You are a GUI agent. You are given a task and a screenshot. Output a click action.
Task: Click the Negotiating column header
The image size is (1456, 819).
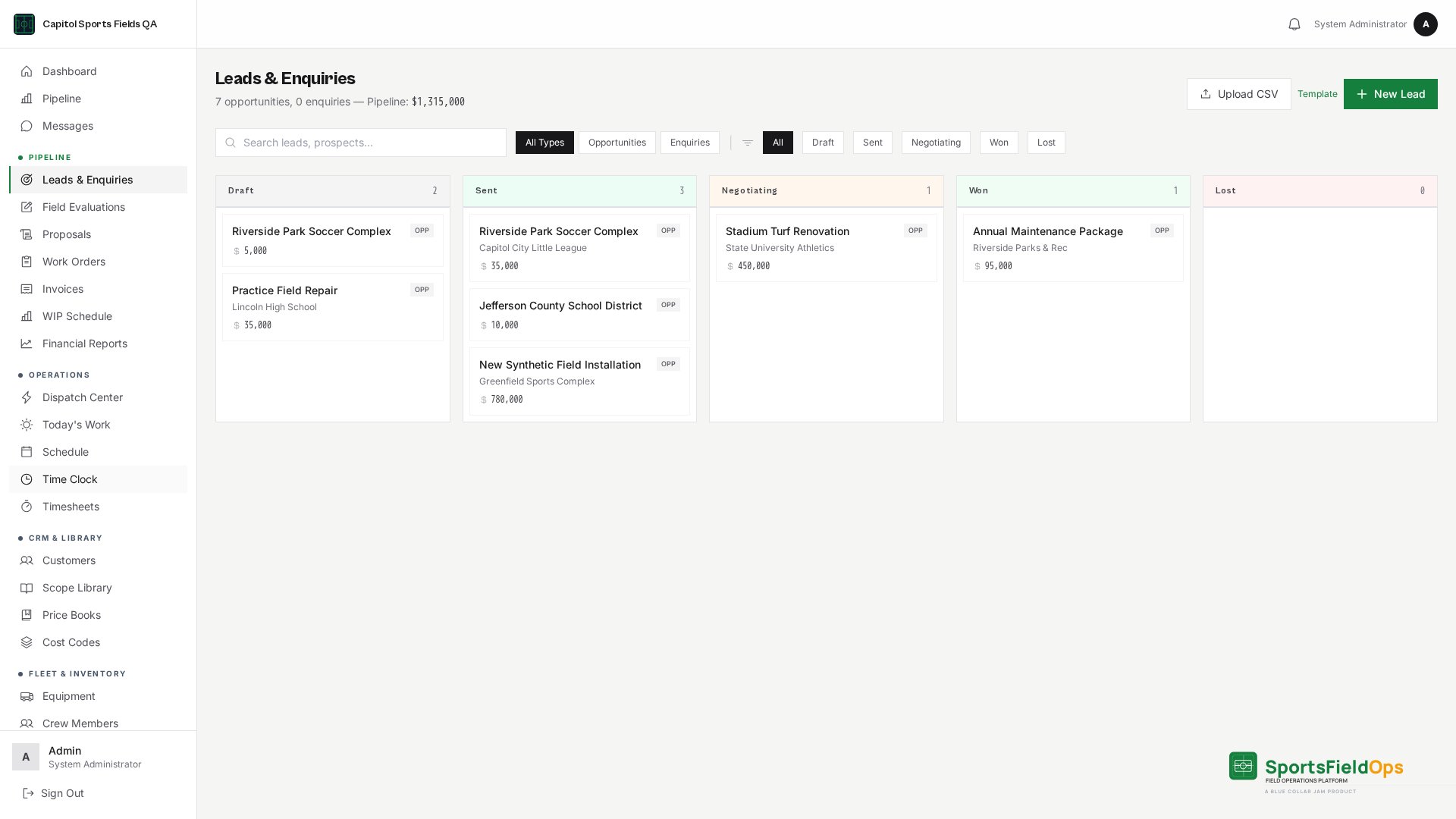[827, 191]
